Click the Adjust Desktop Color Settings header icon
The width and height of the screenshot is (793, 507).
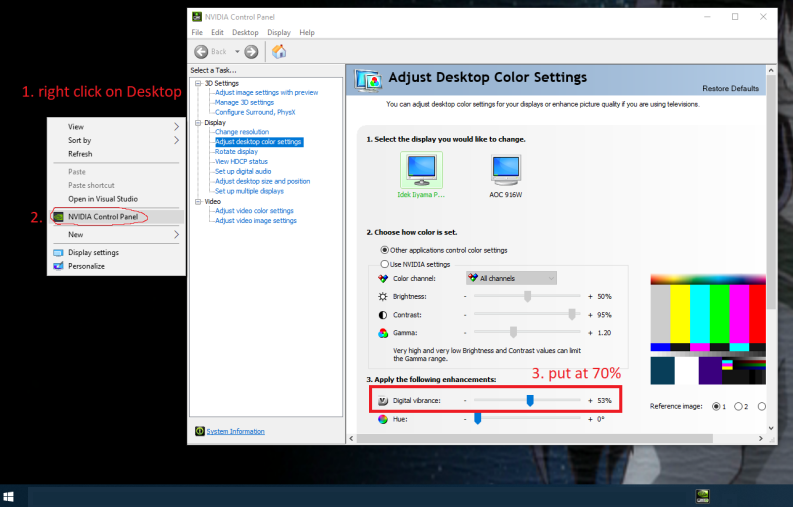368,80
